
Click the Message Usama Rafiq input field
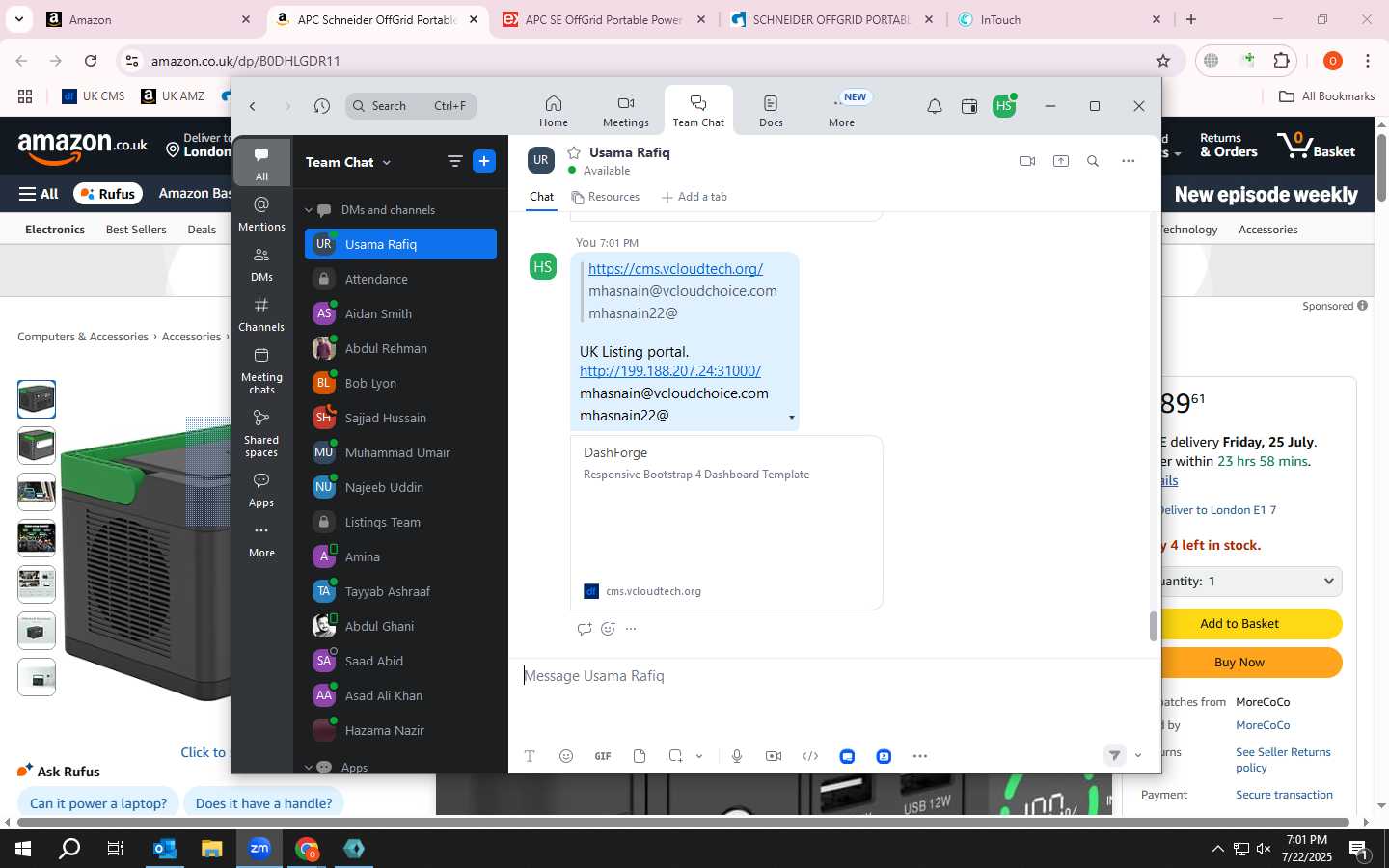(834, 676)
